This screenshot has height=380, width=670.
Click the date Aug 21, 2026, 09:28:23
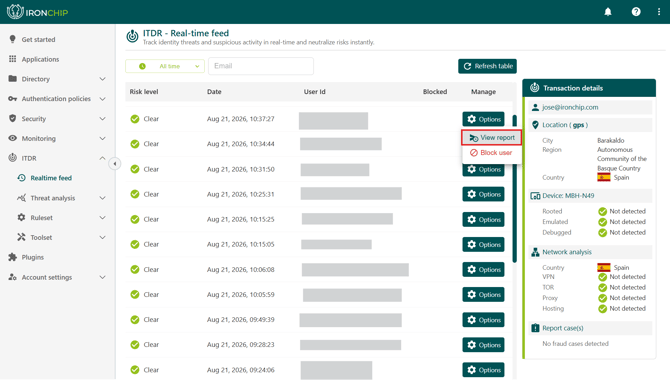[x=241, y=345]
